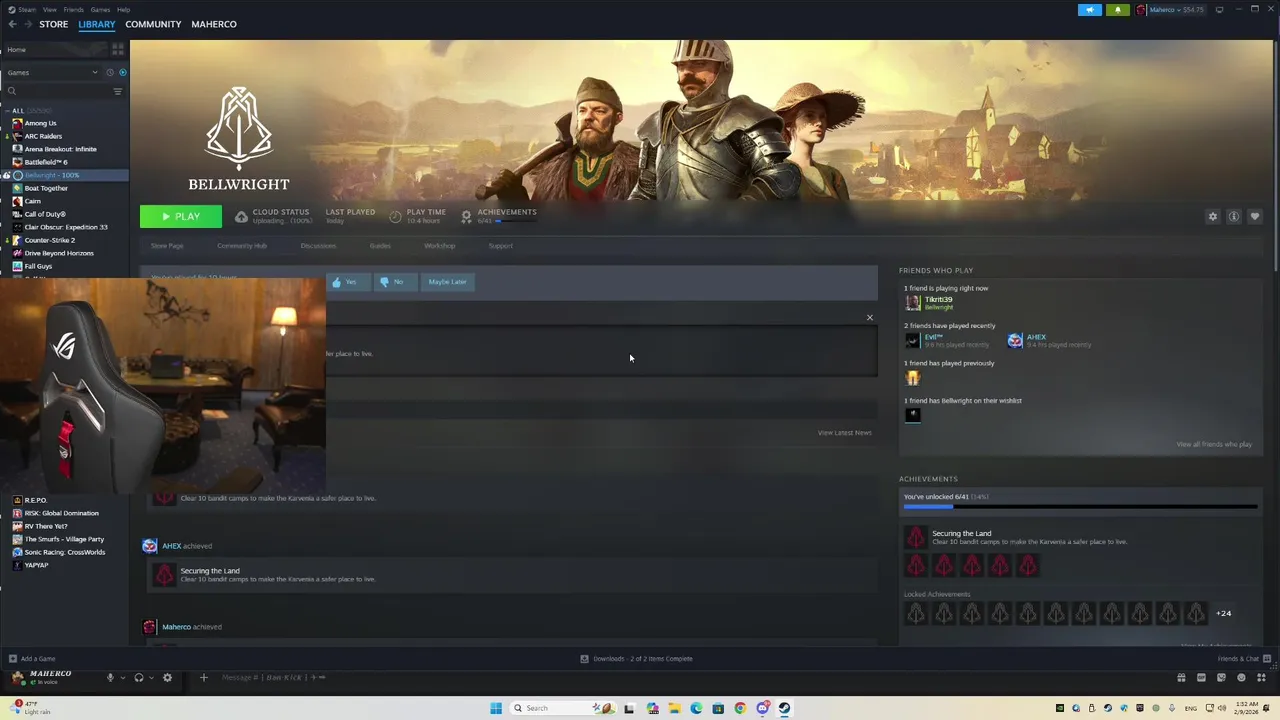The image size is (1280, 720).
Task: Click View Latest News link
Action: click(x=844, y=433)
